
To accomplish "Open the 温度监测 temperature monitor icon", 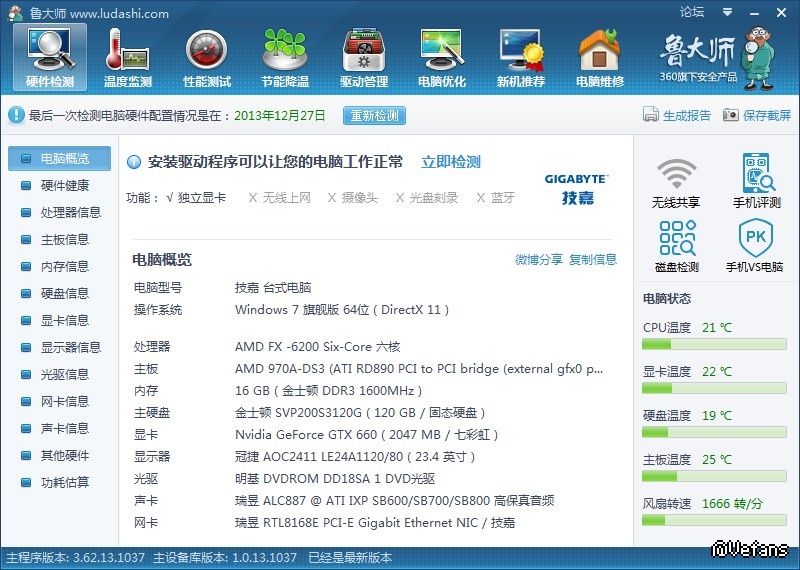I will [128, 57].
